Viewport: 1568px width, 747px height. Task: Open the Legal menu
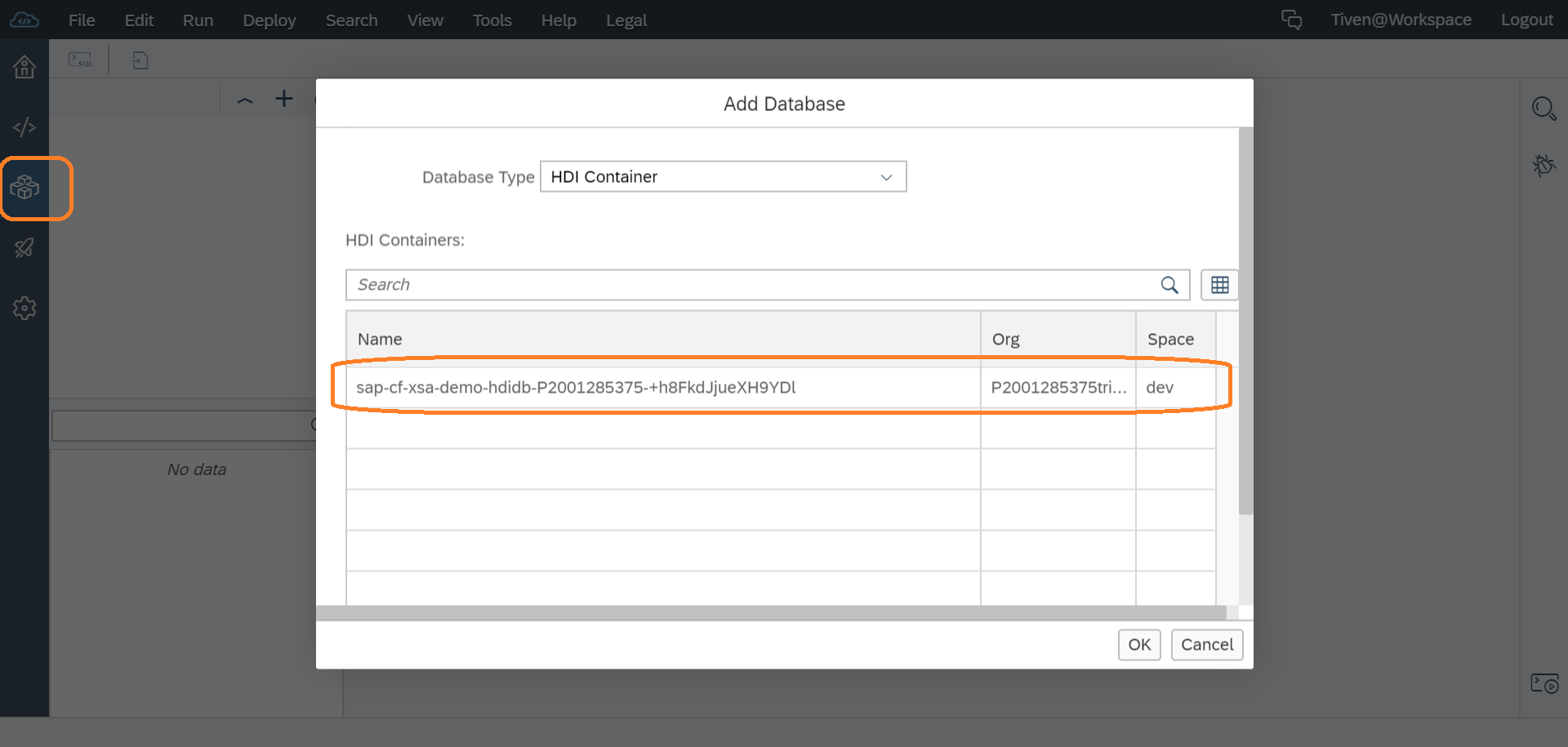pyautogui.click(x=626, y=20)
